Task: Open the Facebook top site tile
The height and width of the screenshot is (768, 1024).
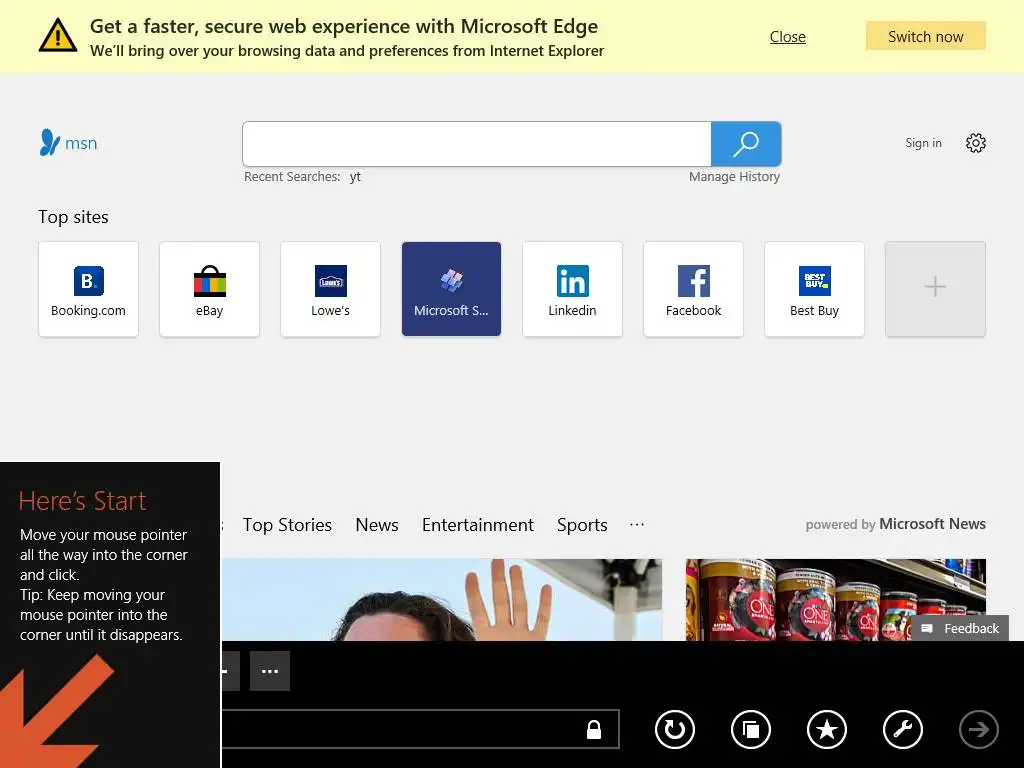Action: [x=694, y=289]
